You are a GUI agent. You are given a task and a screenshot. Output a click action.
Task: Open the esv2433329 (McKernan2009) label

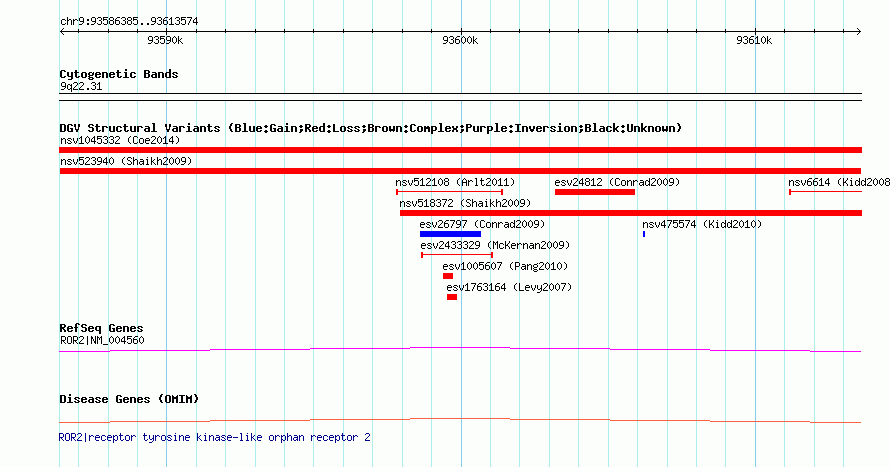point(495,245)
